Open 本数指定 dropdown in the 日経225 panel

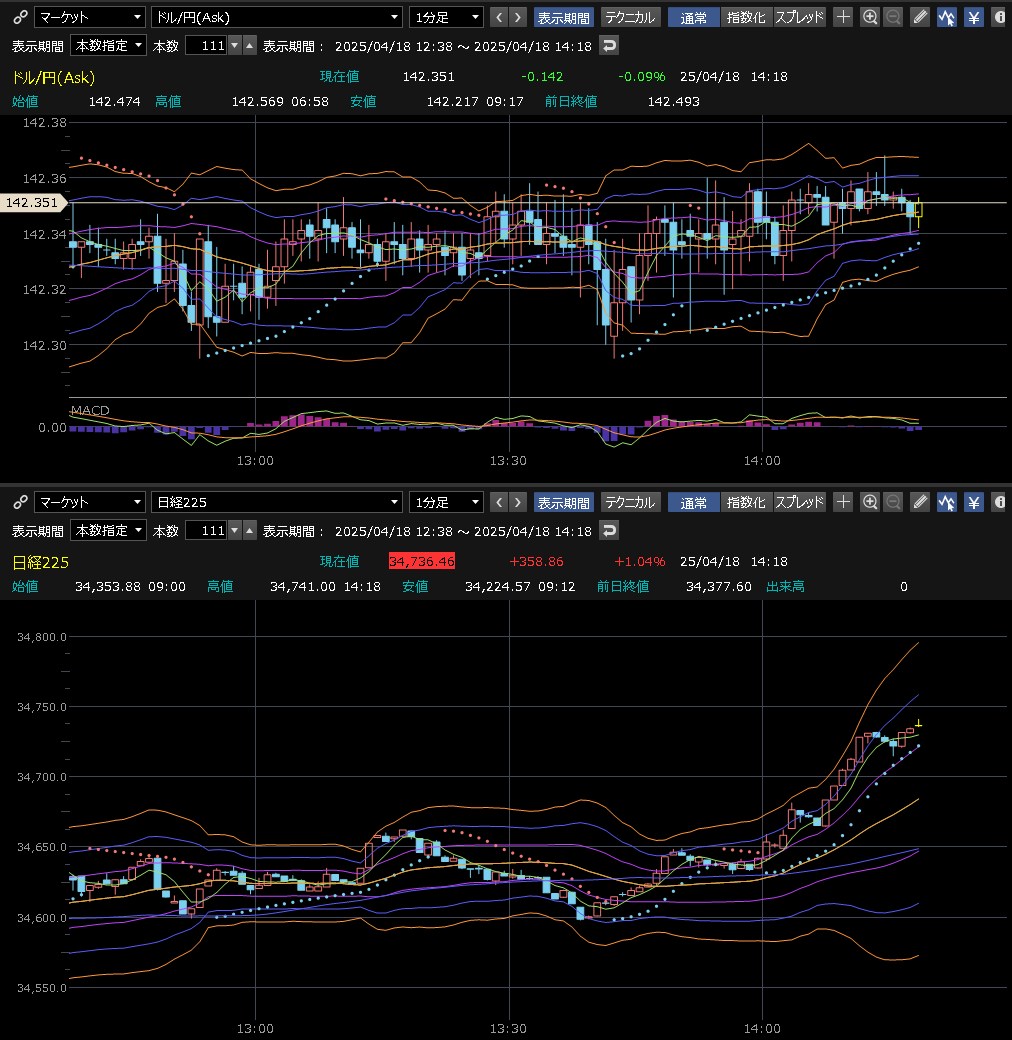point(108,531)
